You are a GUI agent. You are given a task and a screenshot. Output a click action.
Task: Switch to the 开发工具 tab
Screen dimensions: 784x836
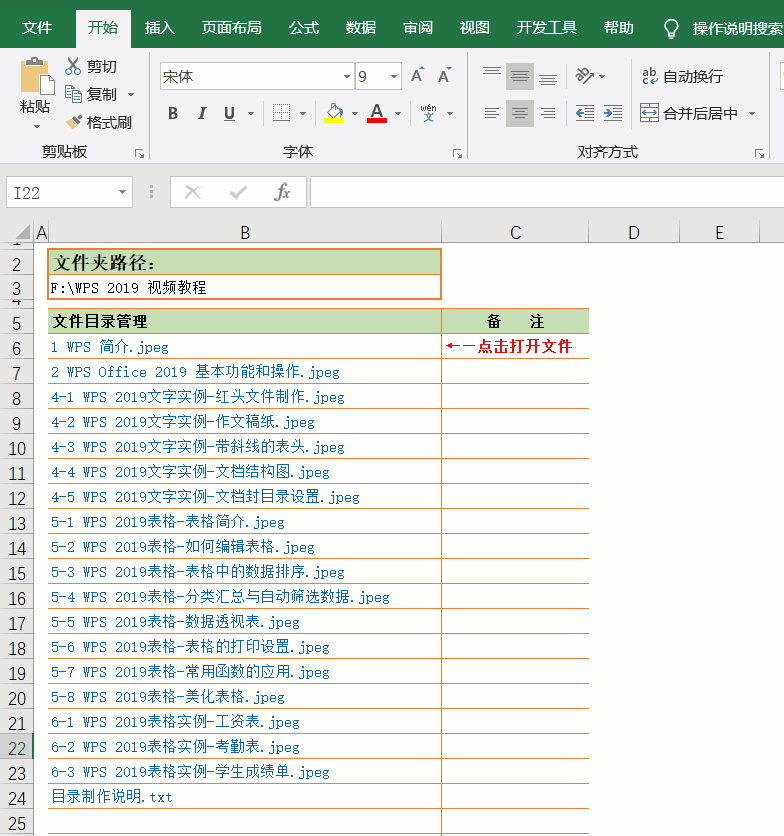pos(546,28)
